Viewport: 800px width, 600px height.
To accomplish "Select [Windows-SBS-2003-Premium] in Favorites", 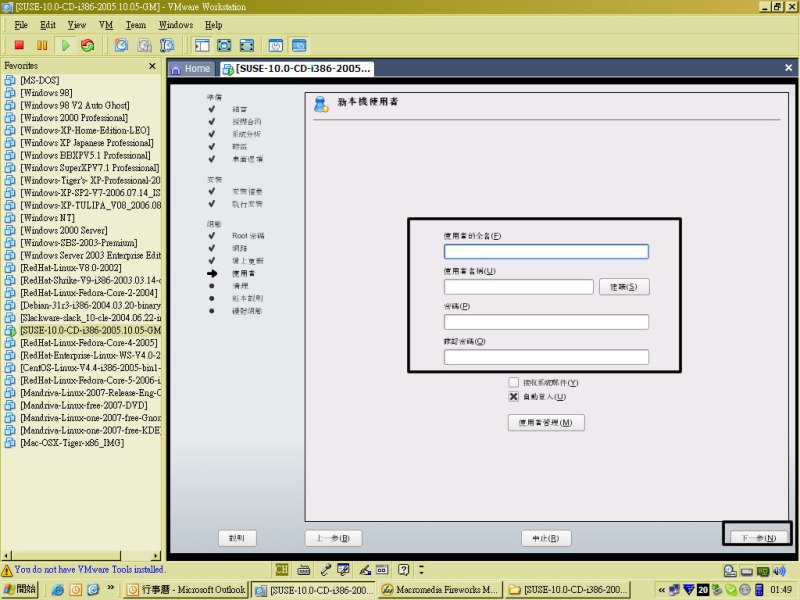I will coord(79,243).
